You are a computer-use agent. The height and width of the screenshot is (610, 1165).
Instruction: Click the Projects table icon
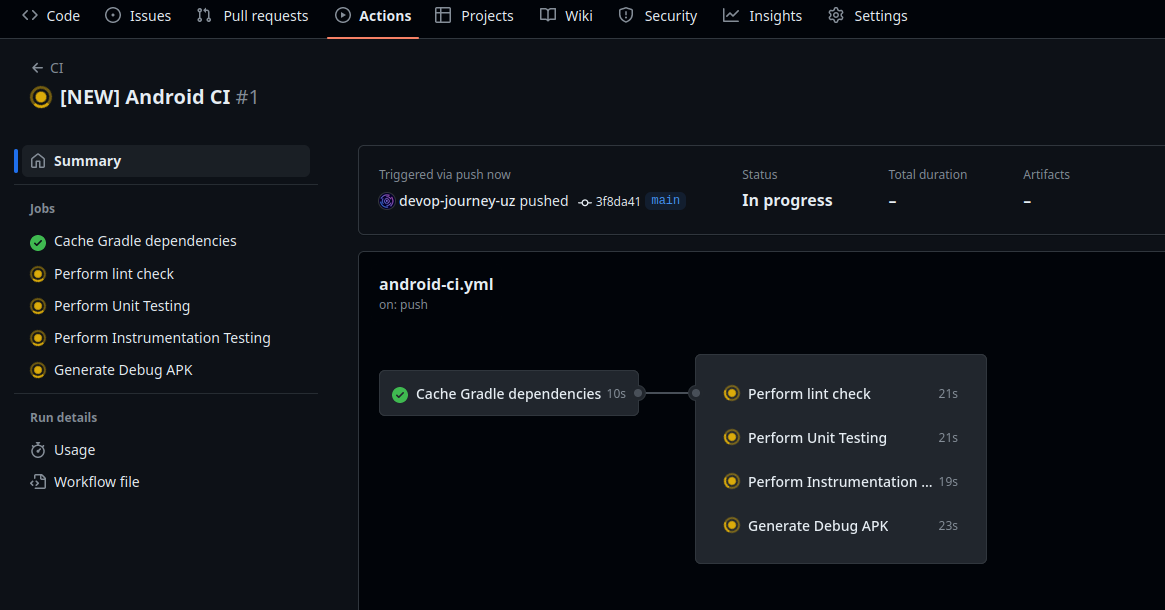click(x=443, y=16)
